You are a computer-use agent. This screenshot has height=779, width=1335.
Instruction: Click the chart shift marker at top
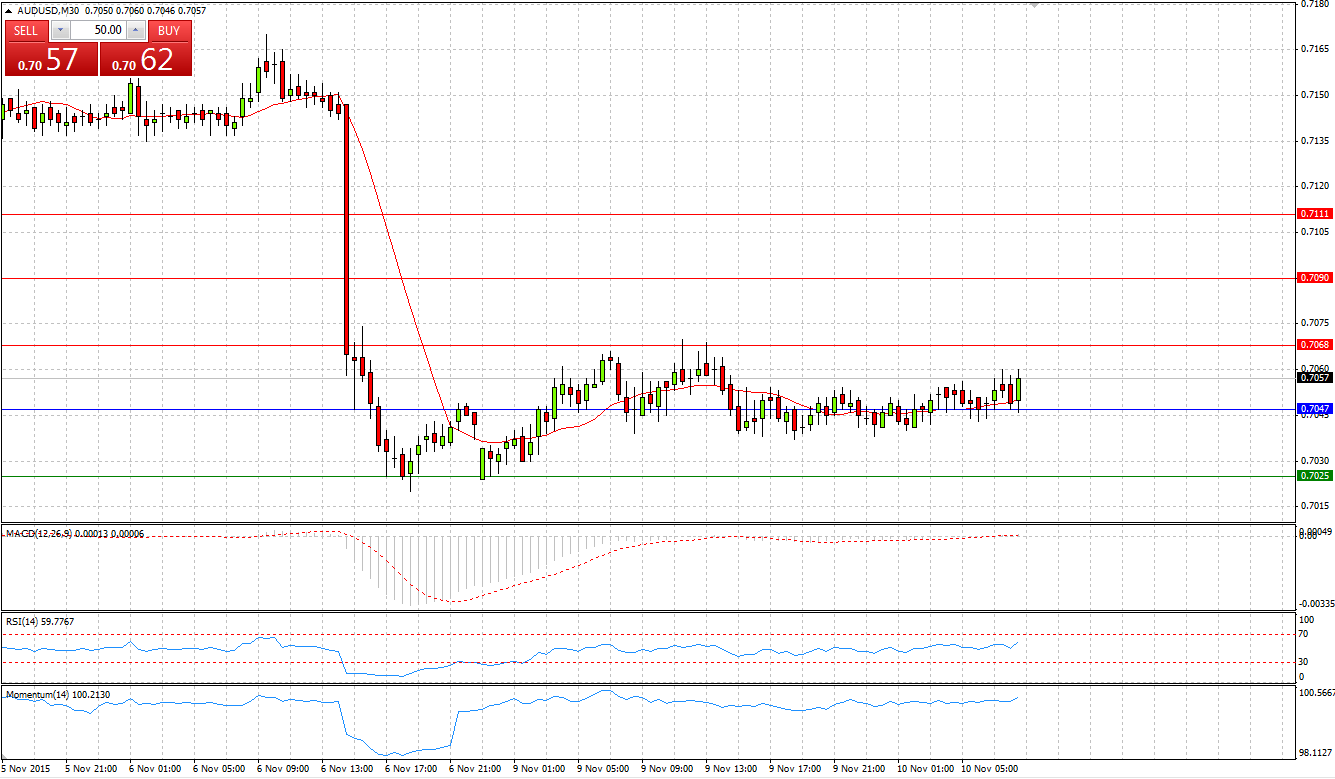tap(1035, 4)
